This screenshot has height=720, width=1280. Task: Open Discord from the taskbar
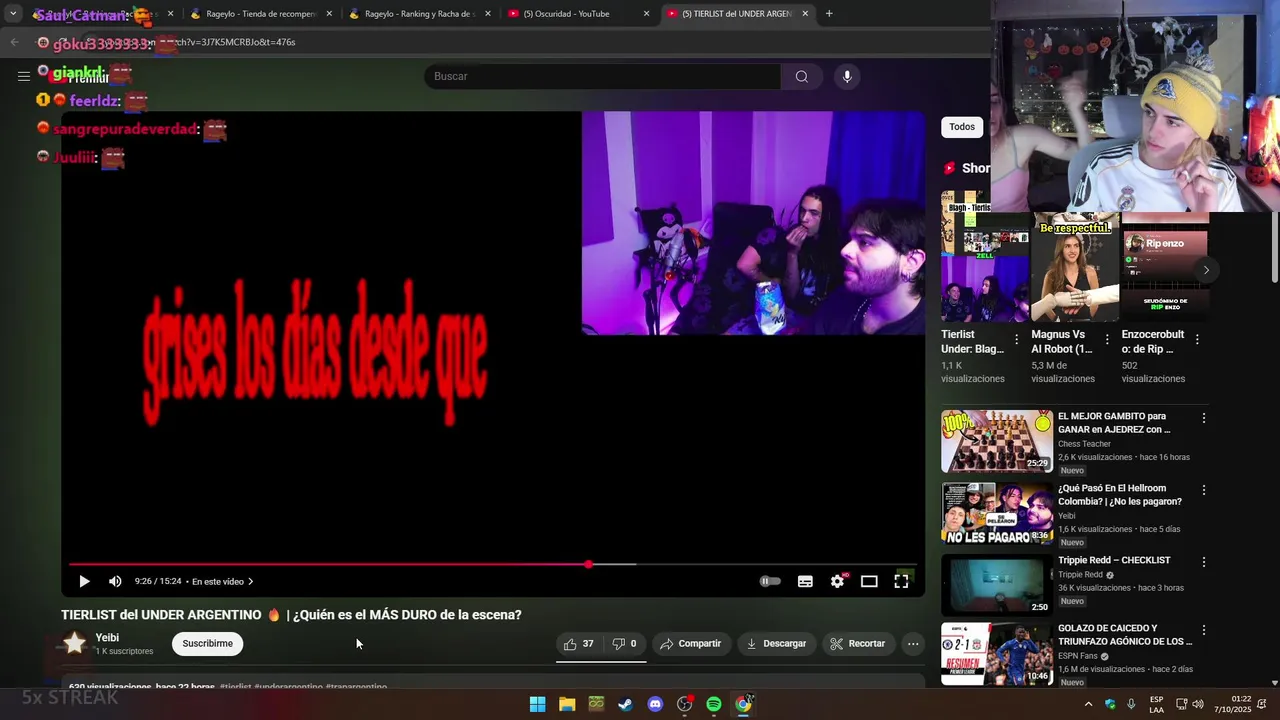pyautogui.click(x=655, y=704)
